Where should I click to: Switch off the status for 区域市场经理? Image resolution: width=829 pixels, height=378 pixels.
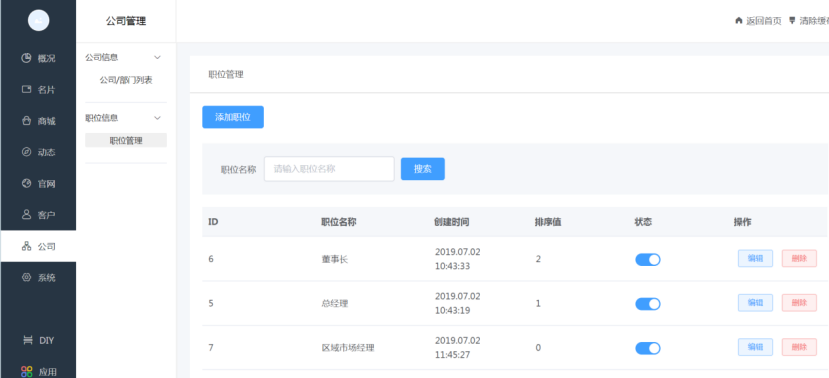pyautogui.click(x=648, y=348)
